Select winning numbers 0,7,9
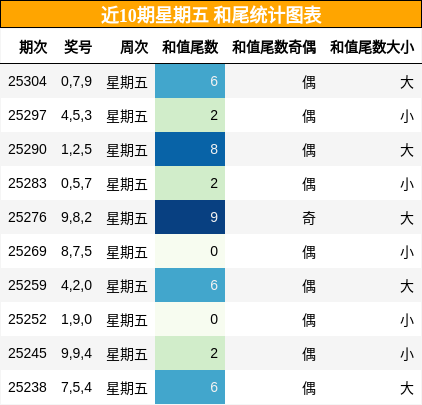422x405 pixels. coord(76,82)
